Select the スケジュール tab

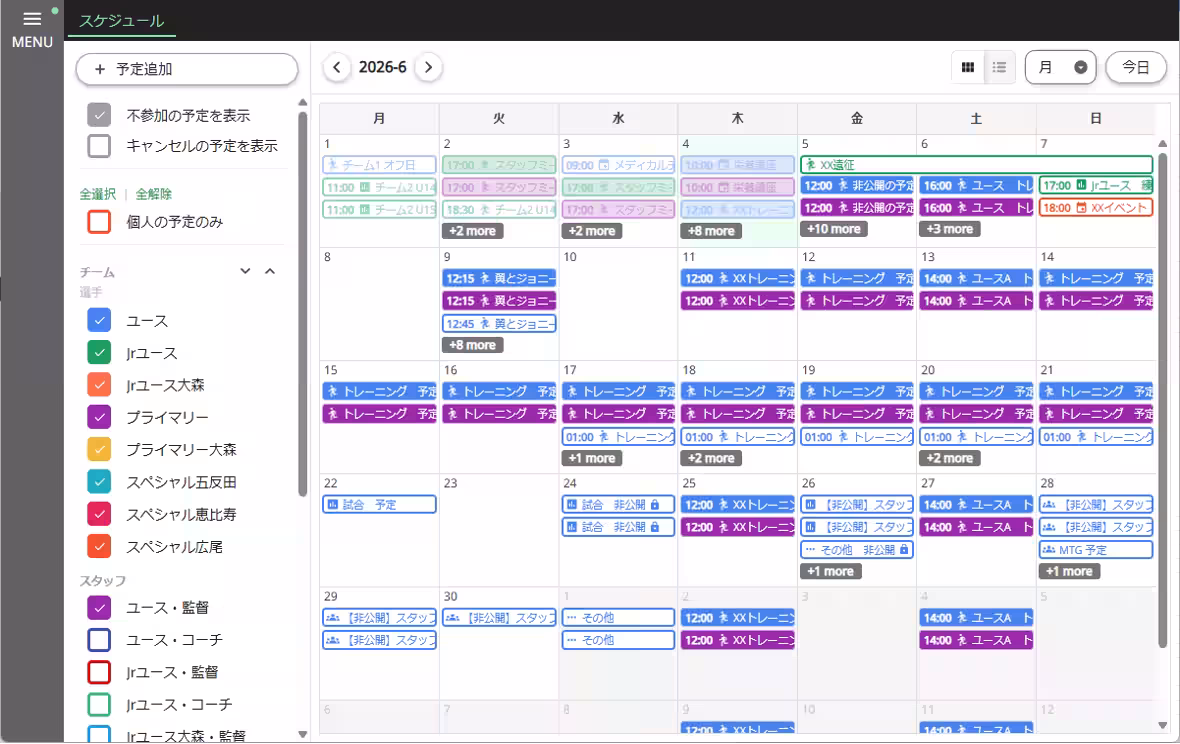coord(122,21)
